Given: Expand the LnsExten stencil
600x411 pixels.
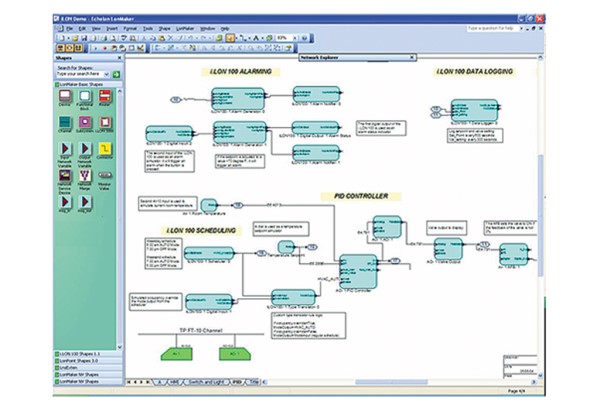Looking at the screenshot, I should tap(88, 367).
